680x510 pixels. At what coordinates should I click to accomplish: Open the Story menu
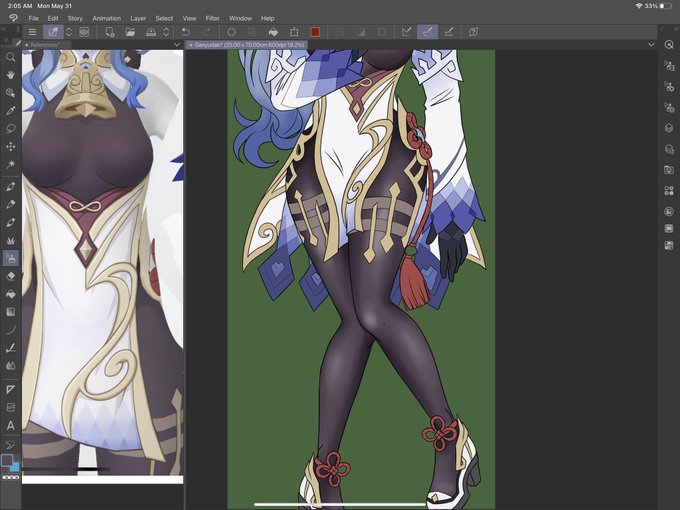(x=75, y=18)
